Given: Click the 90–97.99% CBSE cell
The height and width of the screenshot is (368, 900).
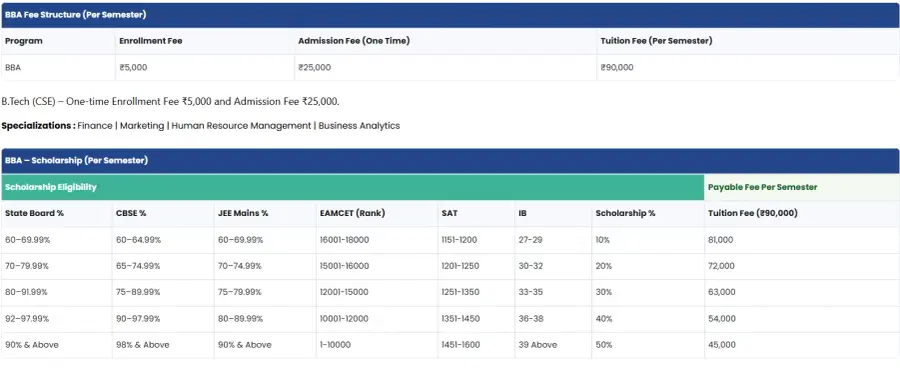Looking at the screenshot, I should (x=163, y=319).
